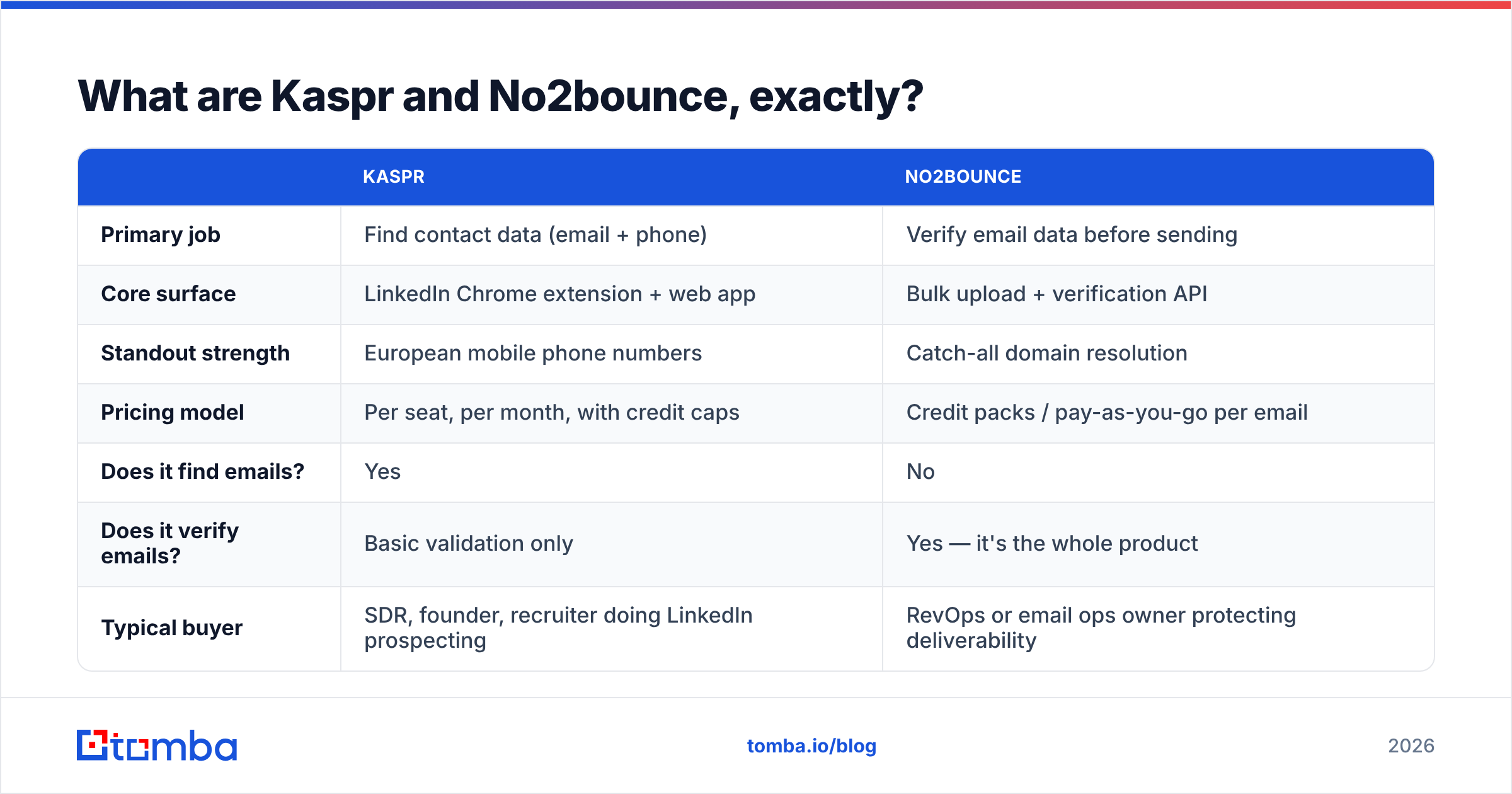Click 'Does it find emails?' row label

[203, 471]
